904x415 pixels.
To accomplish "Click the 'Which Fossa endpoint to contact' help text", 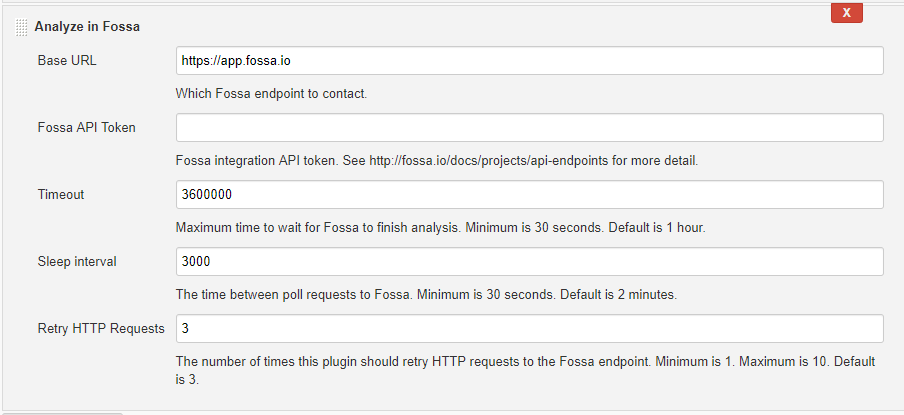I will pyautogui.click(x=271, y=93).
